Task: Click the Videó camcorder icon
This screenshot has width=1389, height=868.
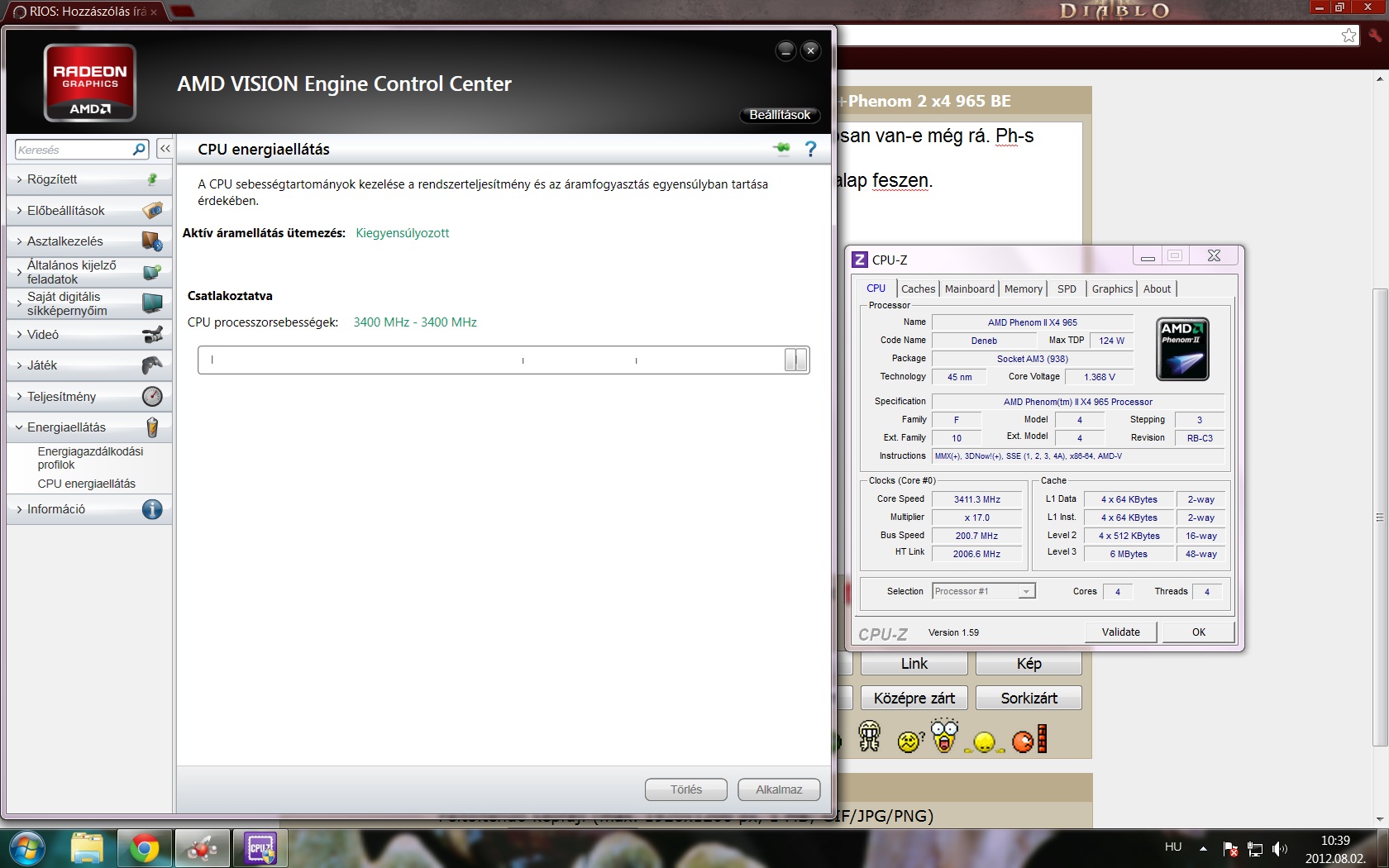Action: [152, 335]
